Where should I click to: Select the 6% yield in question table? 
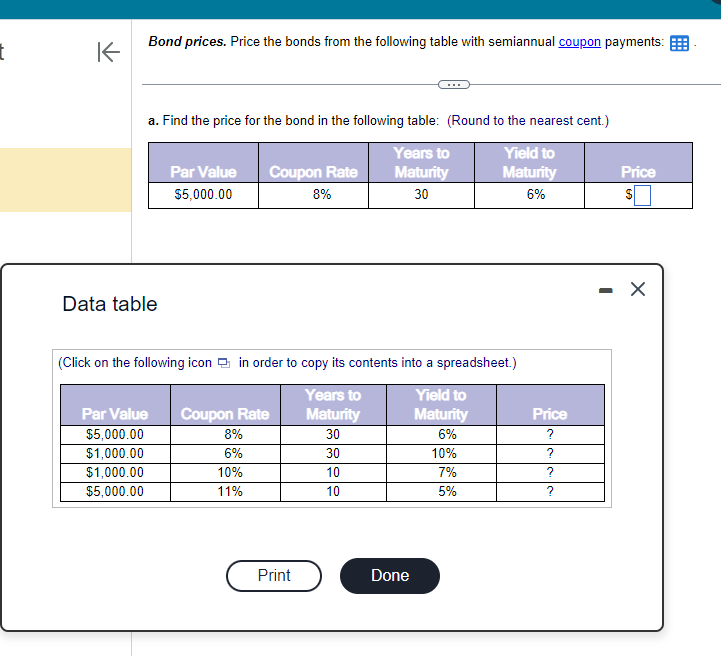(x=536, y=195)
